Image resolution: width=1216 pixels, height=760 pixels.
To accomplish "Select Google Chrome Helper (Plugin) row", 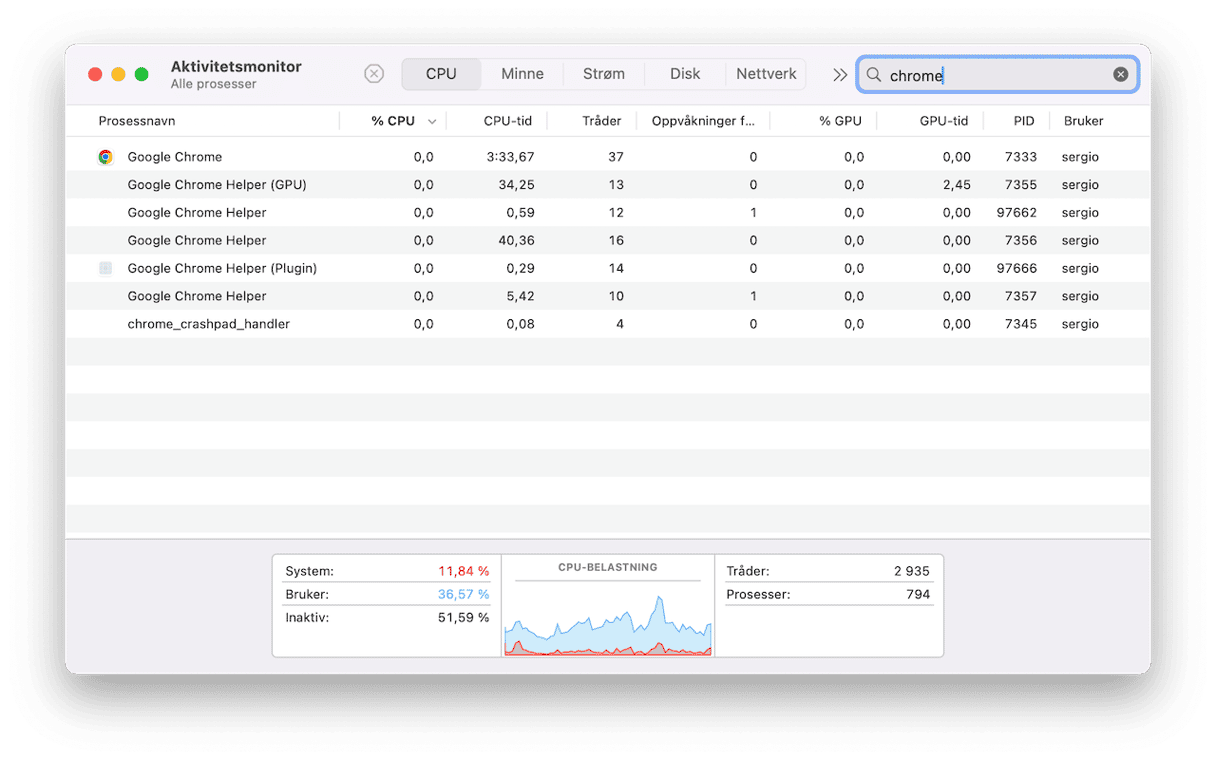I will click(x=608, y=269).
